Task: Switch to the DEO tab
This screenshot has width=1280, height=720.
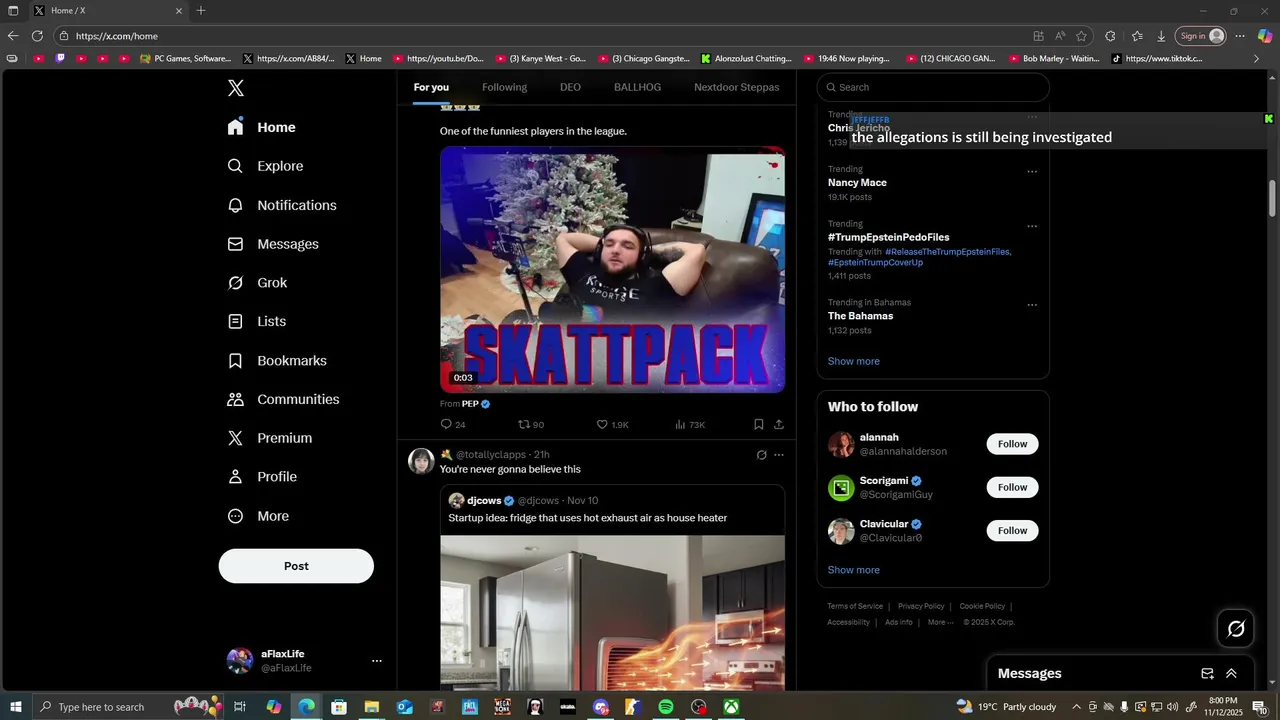Action: pos(570,87)
